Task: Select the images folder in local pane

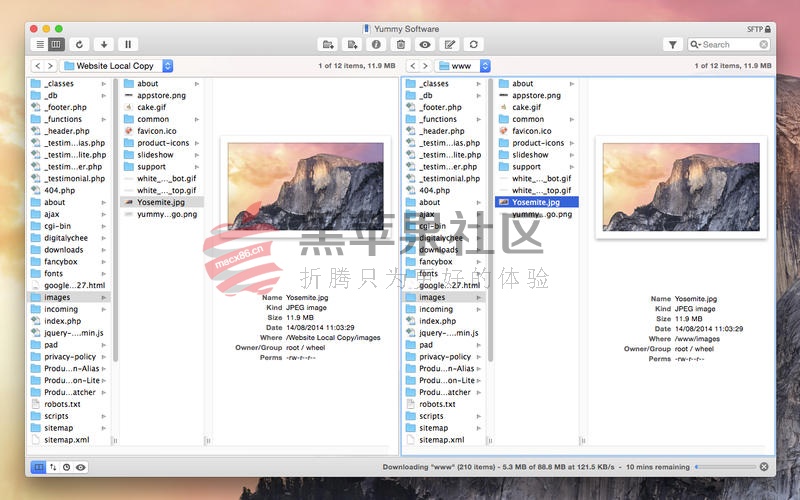Action: pos(69,297)
